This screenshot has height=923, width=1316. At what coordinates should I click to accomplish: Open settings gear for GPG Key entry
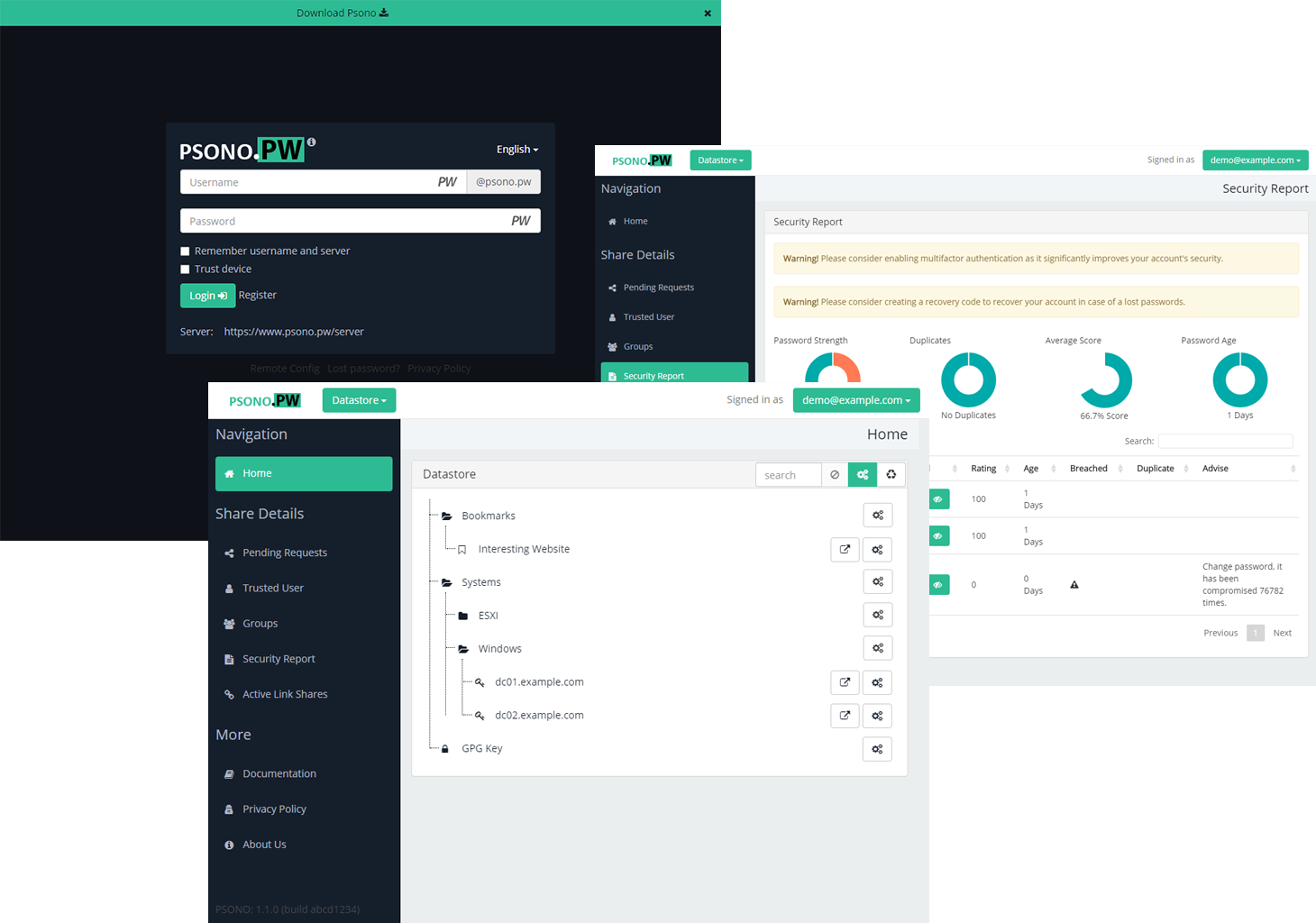pyautogui.click(x=877, y=748)
